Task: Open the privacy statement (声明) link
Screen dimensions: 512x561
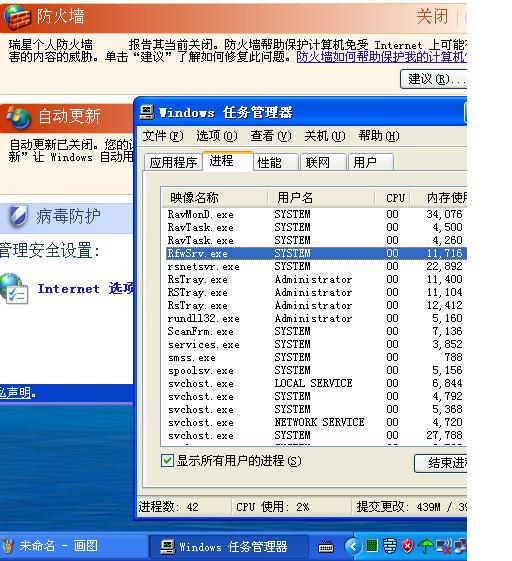Action: pos(15,392)
